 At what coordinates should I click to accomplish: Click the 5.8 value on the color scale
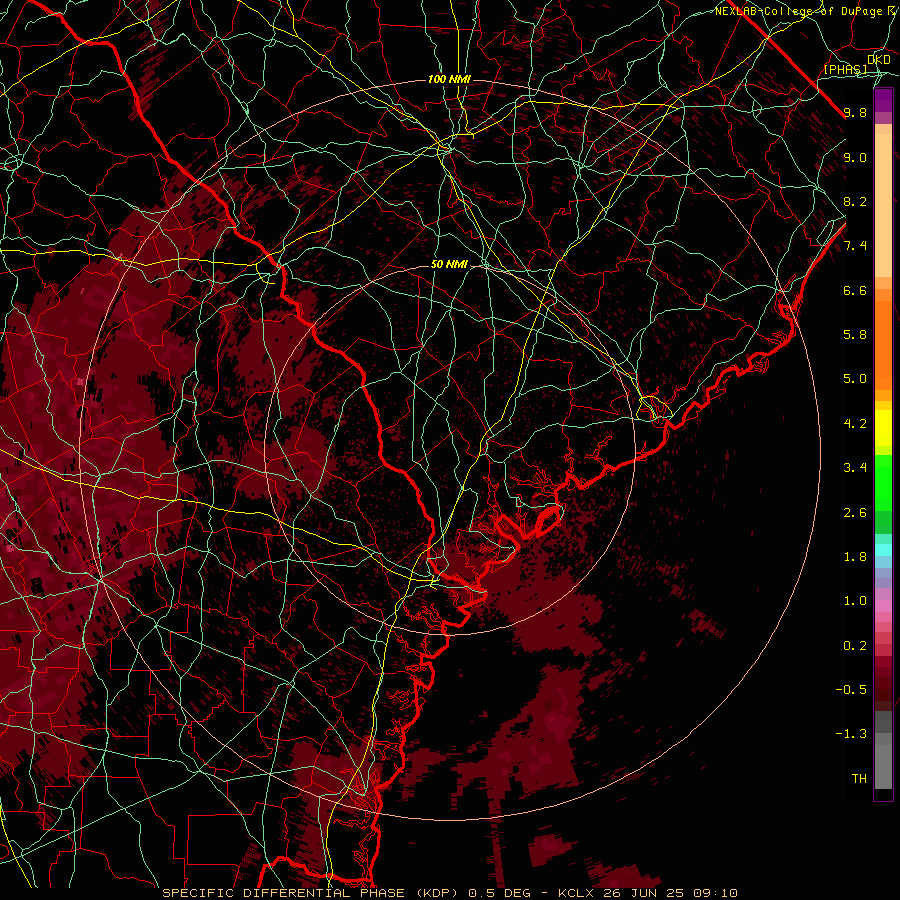click(855, 335)
